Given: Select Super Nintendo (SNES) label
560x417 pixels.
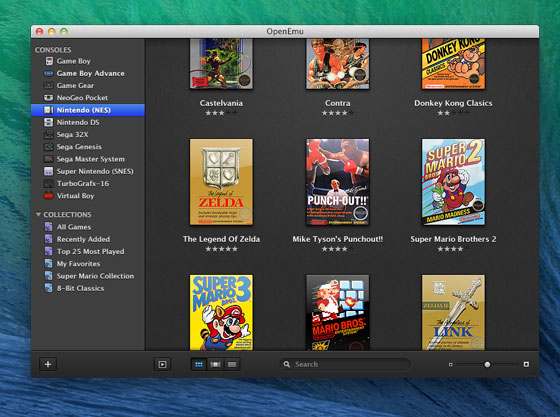Looking at the screenshot, I should [95, 171].
